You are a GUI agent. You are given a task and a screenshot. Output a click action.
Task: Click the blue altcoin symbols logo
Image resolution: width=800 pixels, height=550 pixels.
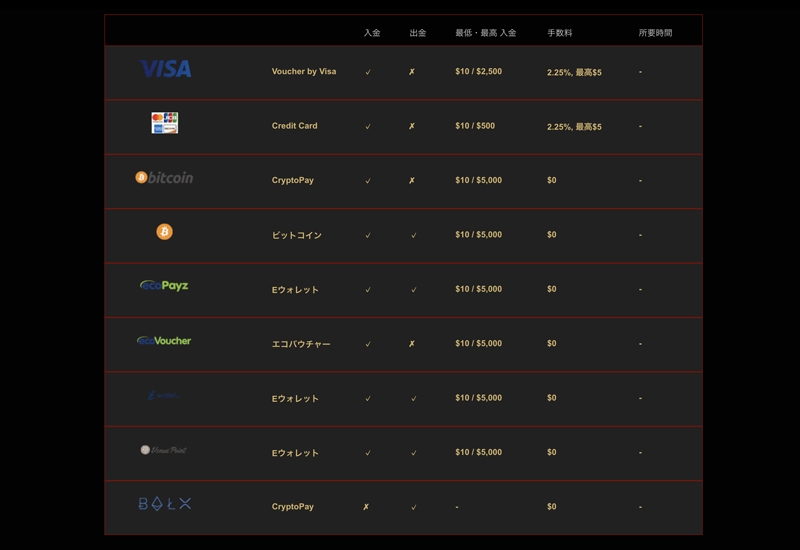165,504
